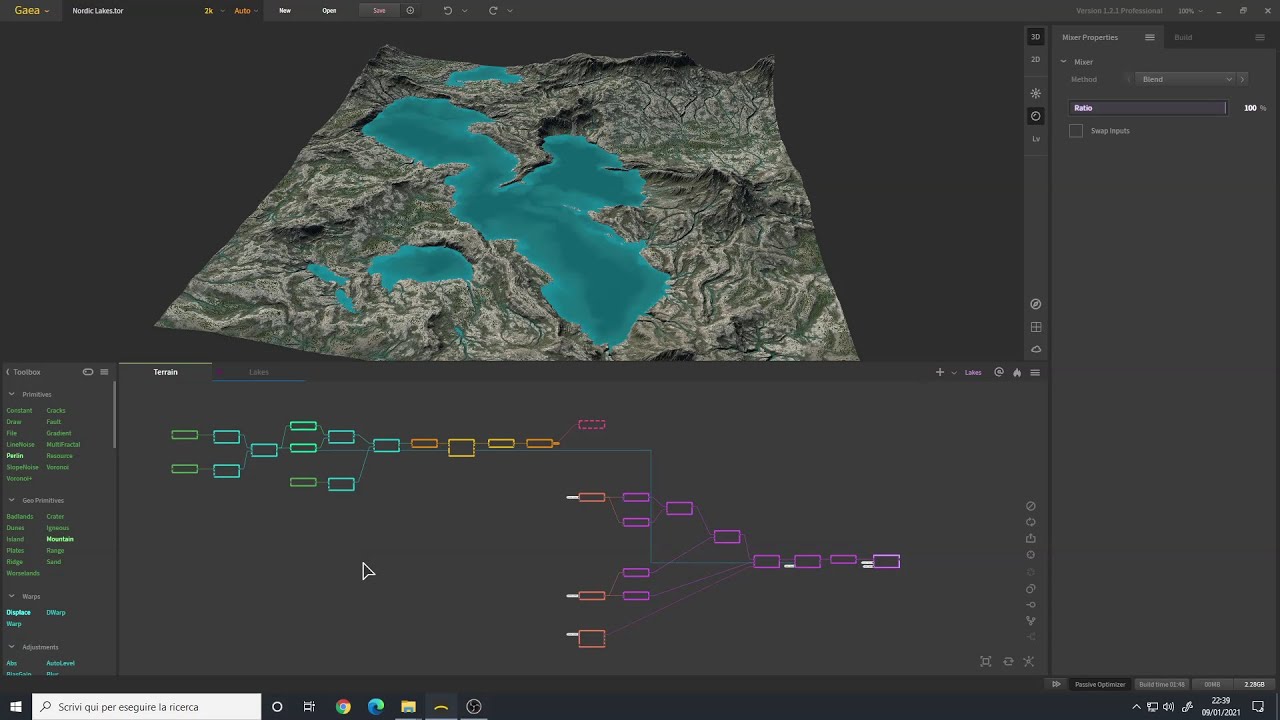Viewport: 1280px width, 720px height.
Task: Click the toolbox pill toggle icon
Action: pos(88,372)
